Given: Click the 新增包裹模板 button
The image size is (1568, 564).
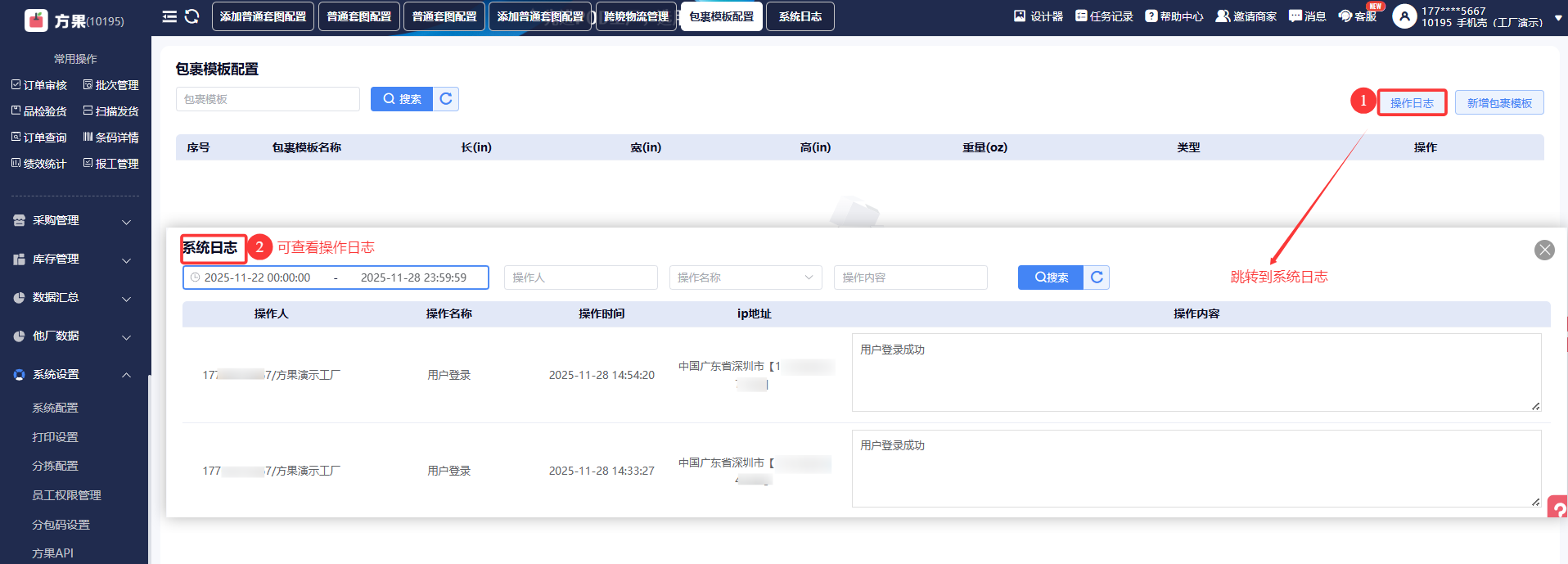Looking at the screenshot, I should (1499, 103).
